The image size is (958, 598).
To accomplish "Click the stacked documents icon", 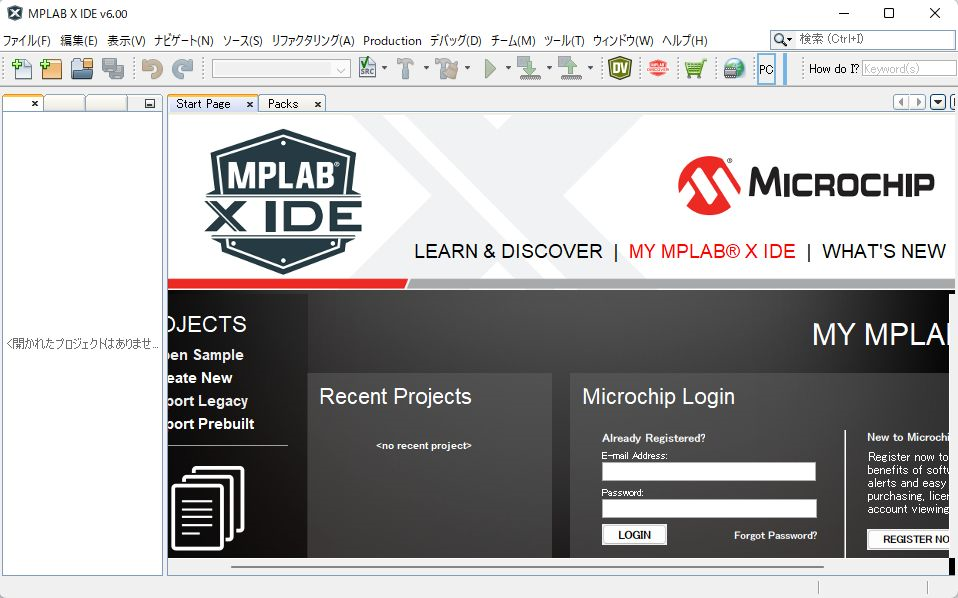I will 208,508.
